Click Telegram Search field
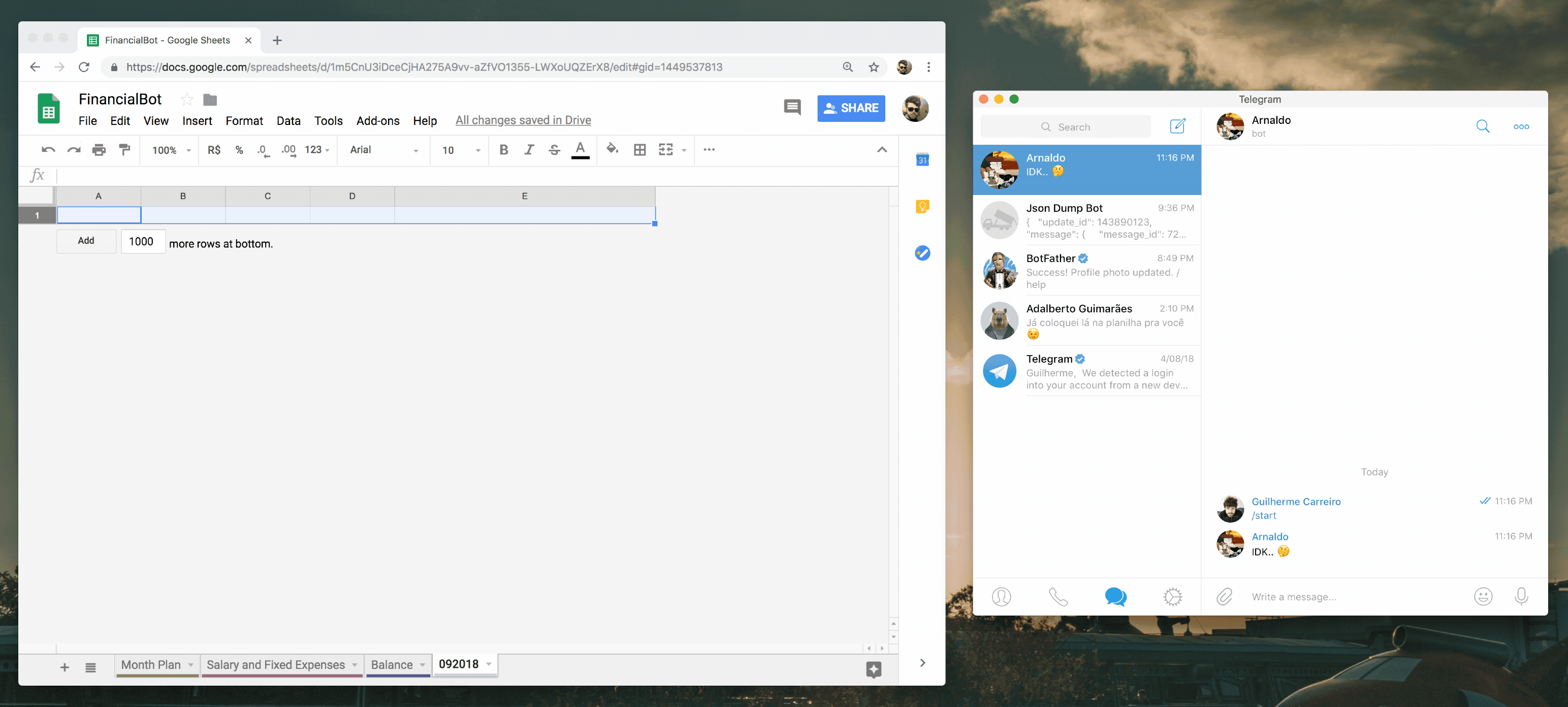The height and width of the screenshot is (707, 1568). [1065, 126]
